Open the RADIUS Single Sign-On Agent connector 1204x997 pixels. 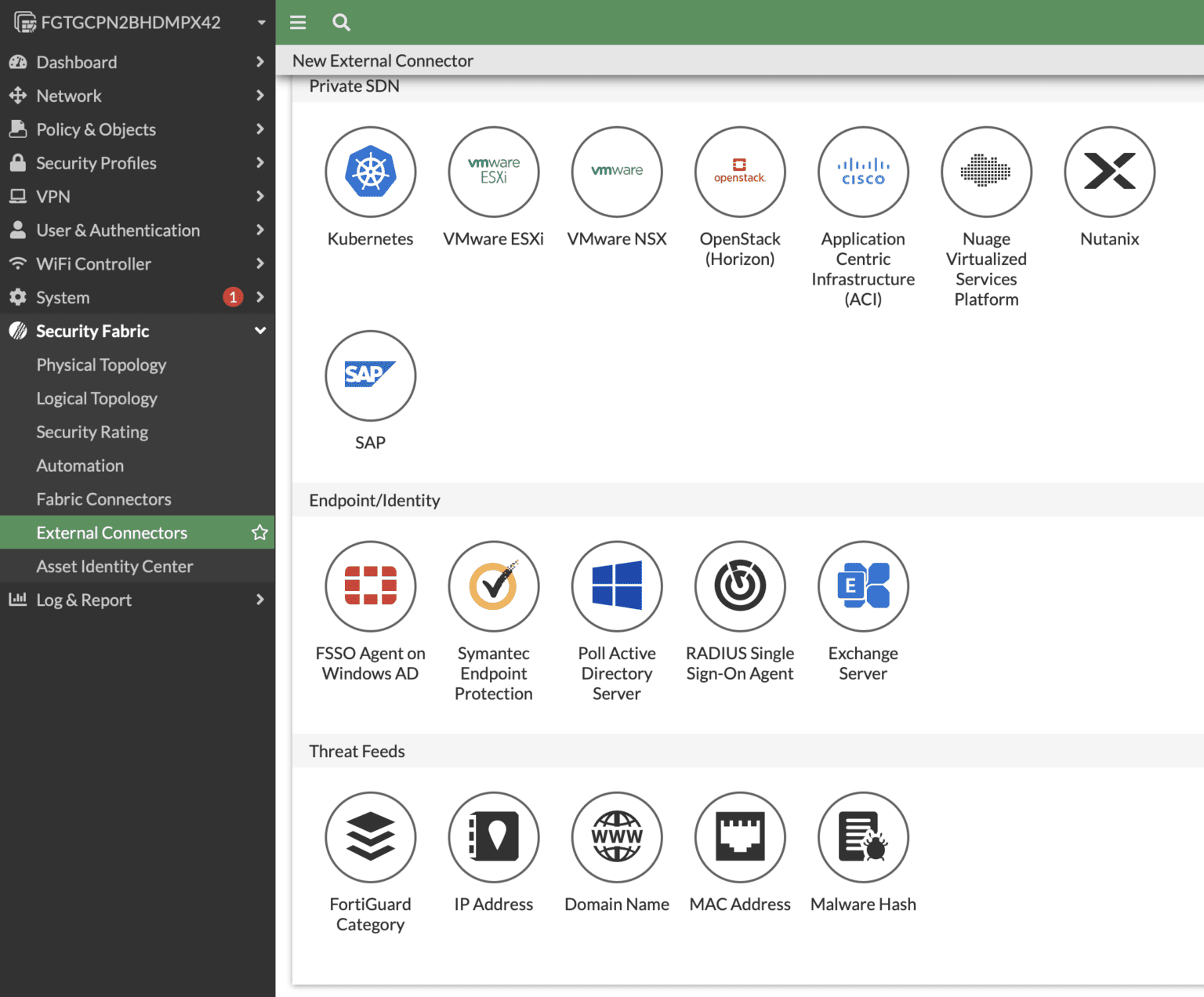click(x=739, y=586)
